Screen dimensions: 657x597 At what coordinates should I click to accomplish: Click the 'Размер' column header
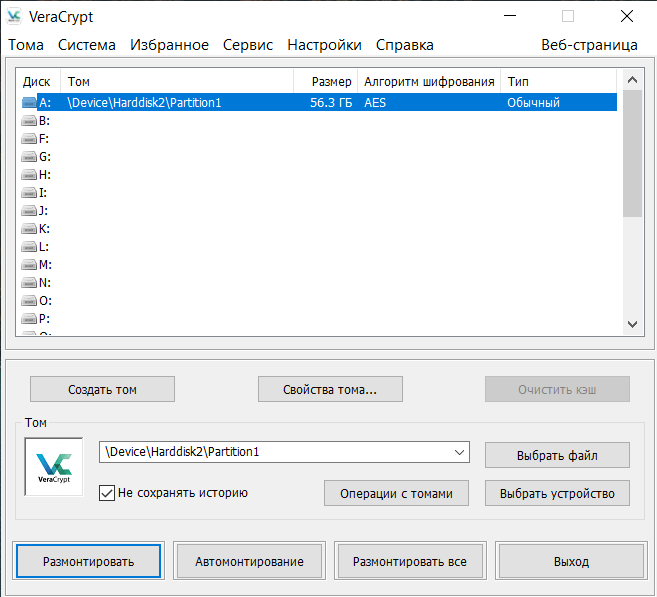(326, 81)
